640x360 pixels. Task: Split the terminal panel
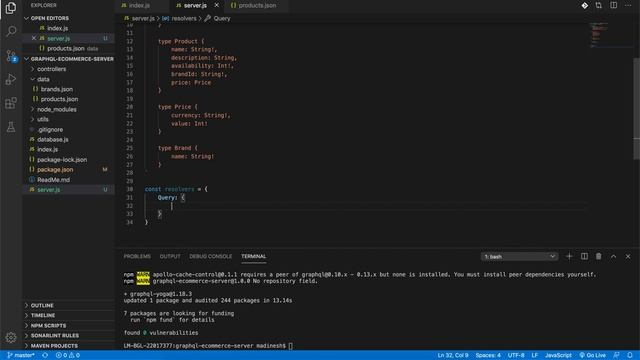(x=584, y=256)
